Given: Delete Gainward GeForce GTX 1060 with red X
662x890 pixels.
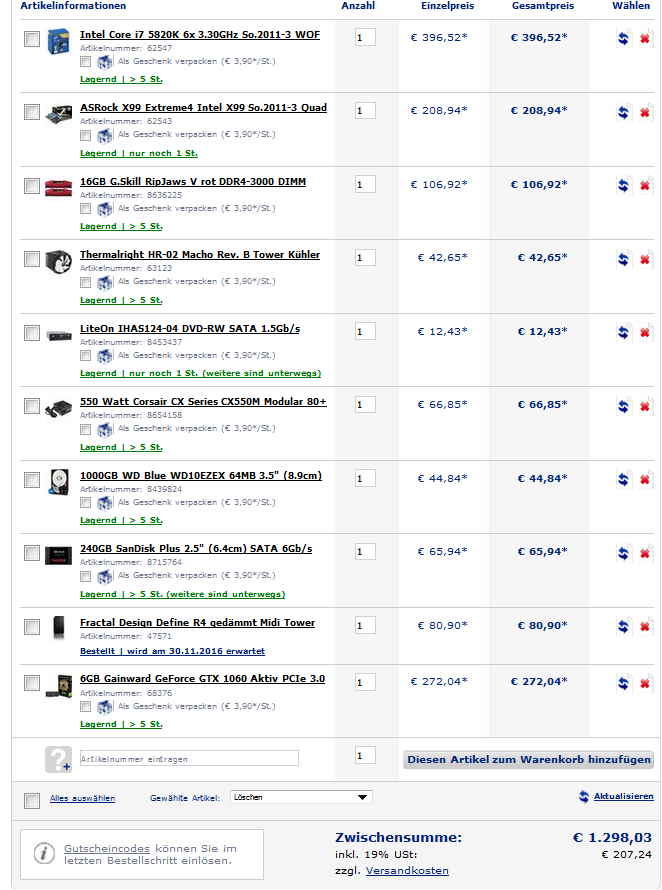Looking at the screenshot, I should (645, 683).
